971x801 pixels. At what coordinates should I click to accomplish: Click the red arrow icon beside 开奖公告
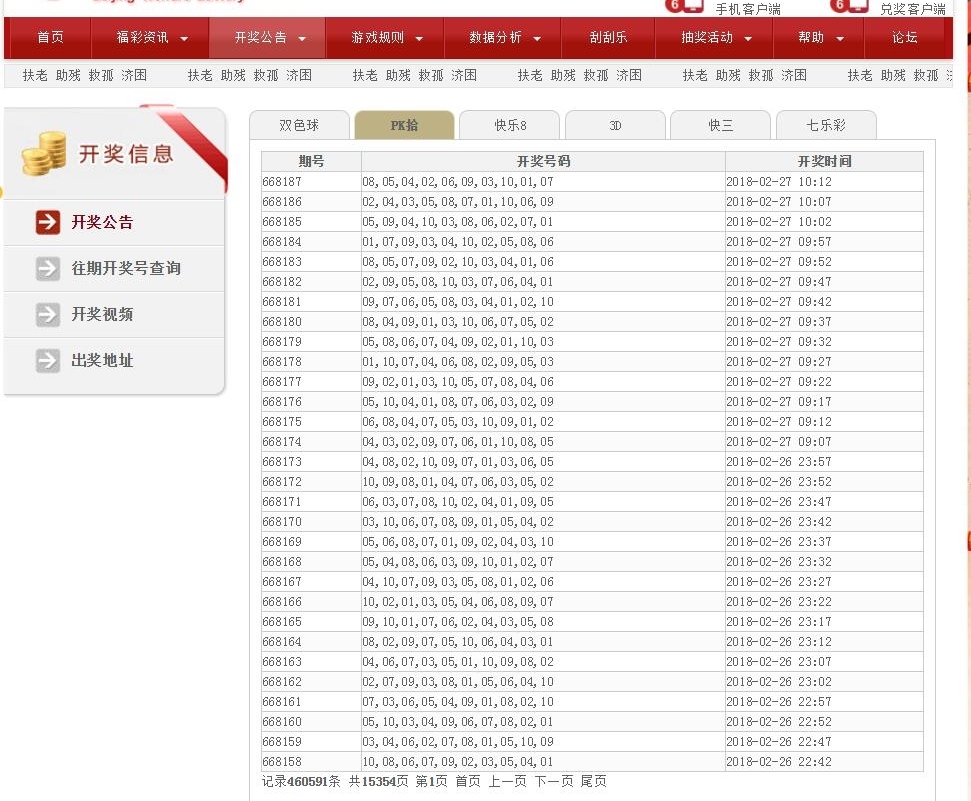click(48, 222)
